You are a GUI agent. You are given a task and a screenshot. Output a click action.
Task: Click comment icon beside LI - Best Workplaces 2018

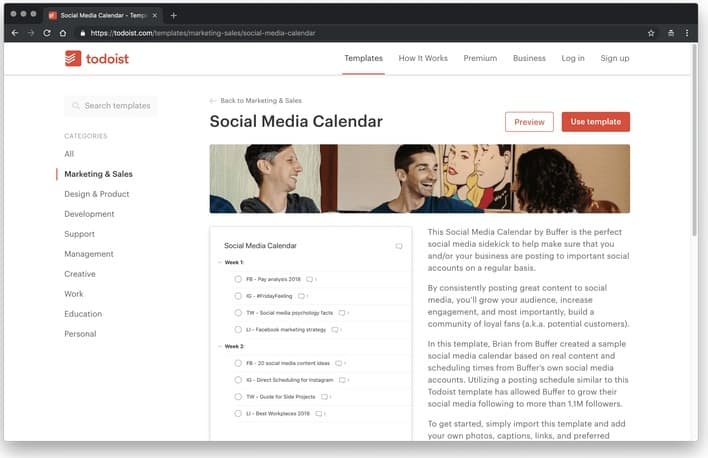click(319, 413)
